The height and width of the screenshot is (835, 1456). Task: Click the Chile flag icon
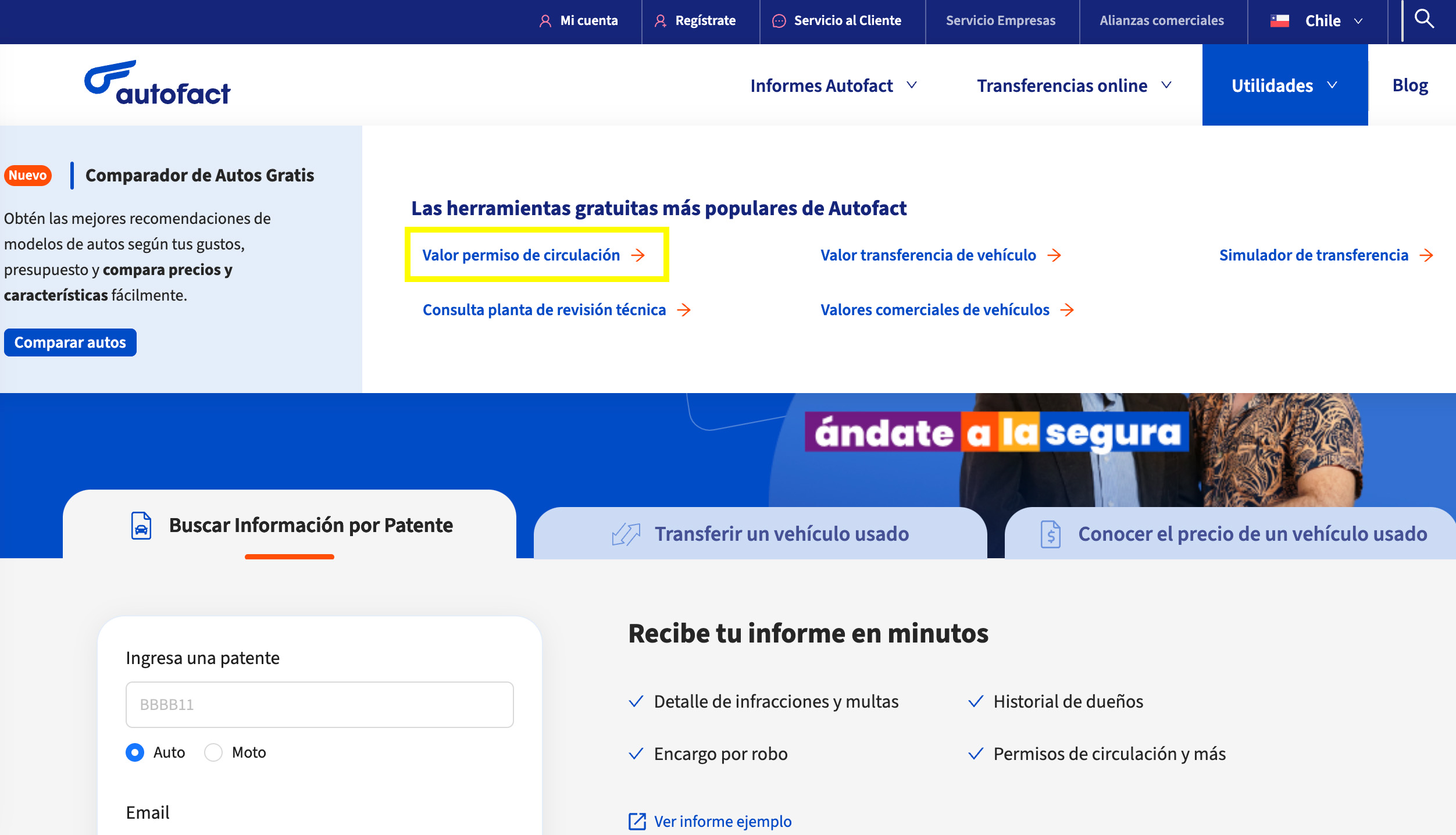pyautogui.click(x=1279, y=20)
